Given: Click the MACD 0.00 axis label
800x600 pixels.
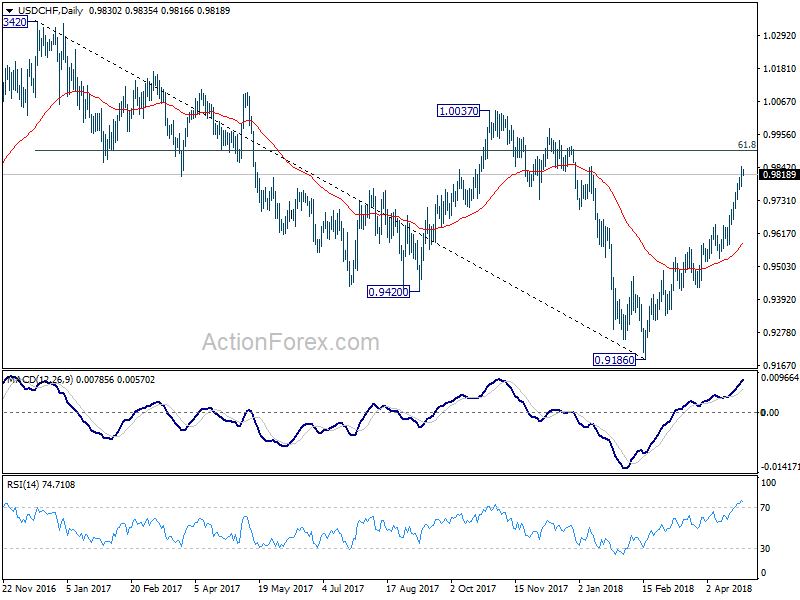Looking at the screenshot, I should pyautogui.click(x=769, y=412).
